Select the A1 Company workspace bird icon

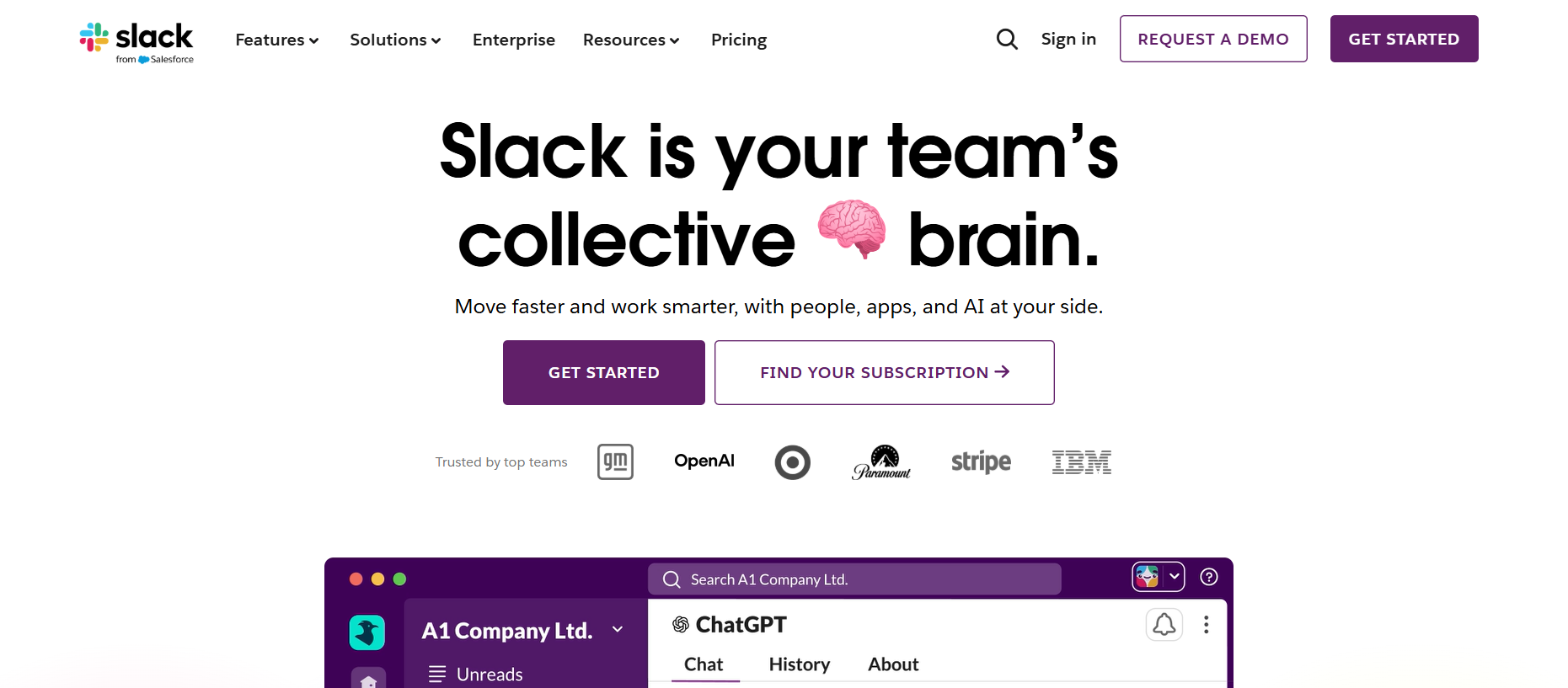point(367,632)
